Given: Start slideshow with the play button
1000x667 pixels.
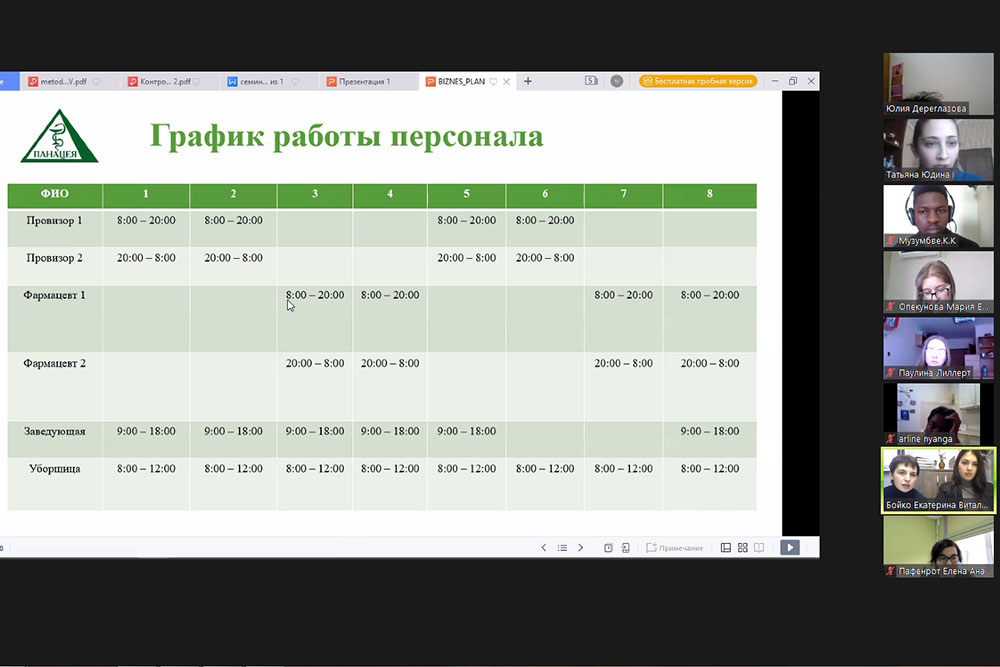Looking at the screenshot, I should pos(790,548).
